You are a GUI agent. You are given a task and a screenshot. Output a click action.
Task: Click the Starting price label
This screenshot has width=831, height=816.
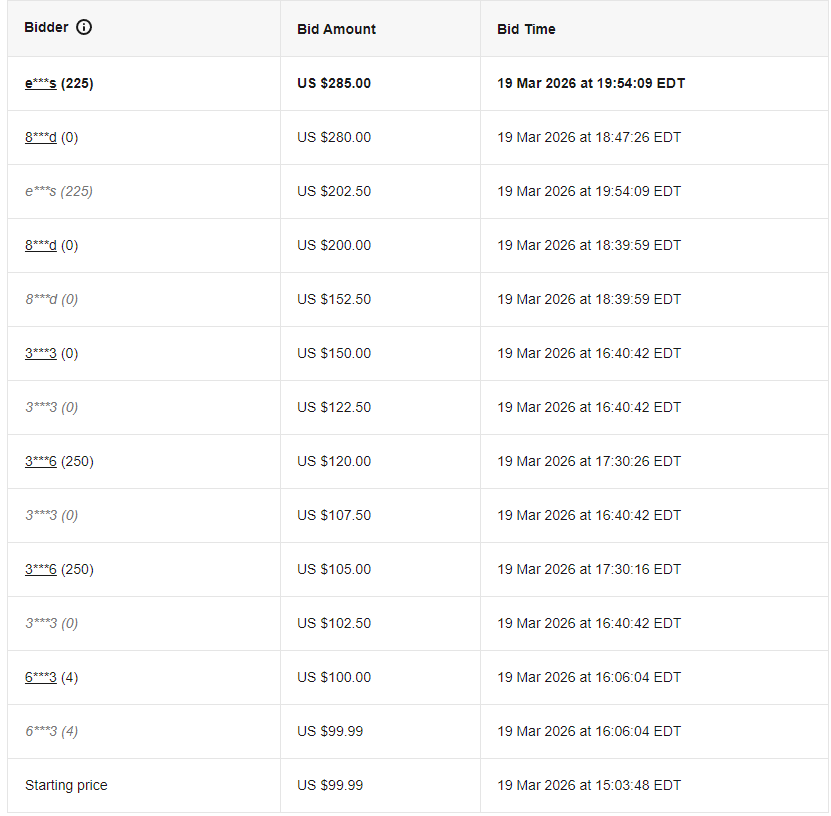coord(66,786)
